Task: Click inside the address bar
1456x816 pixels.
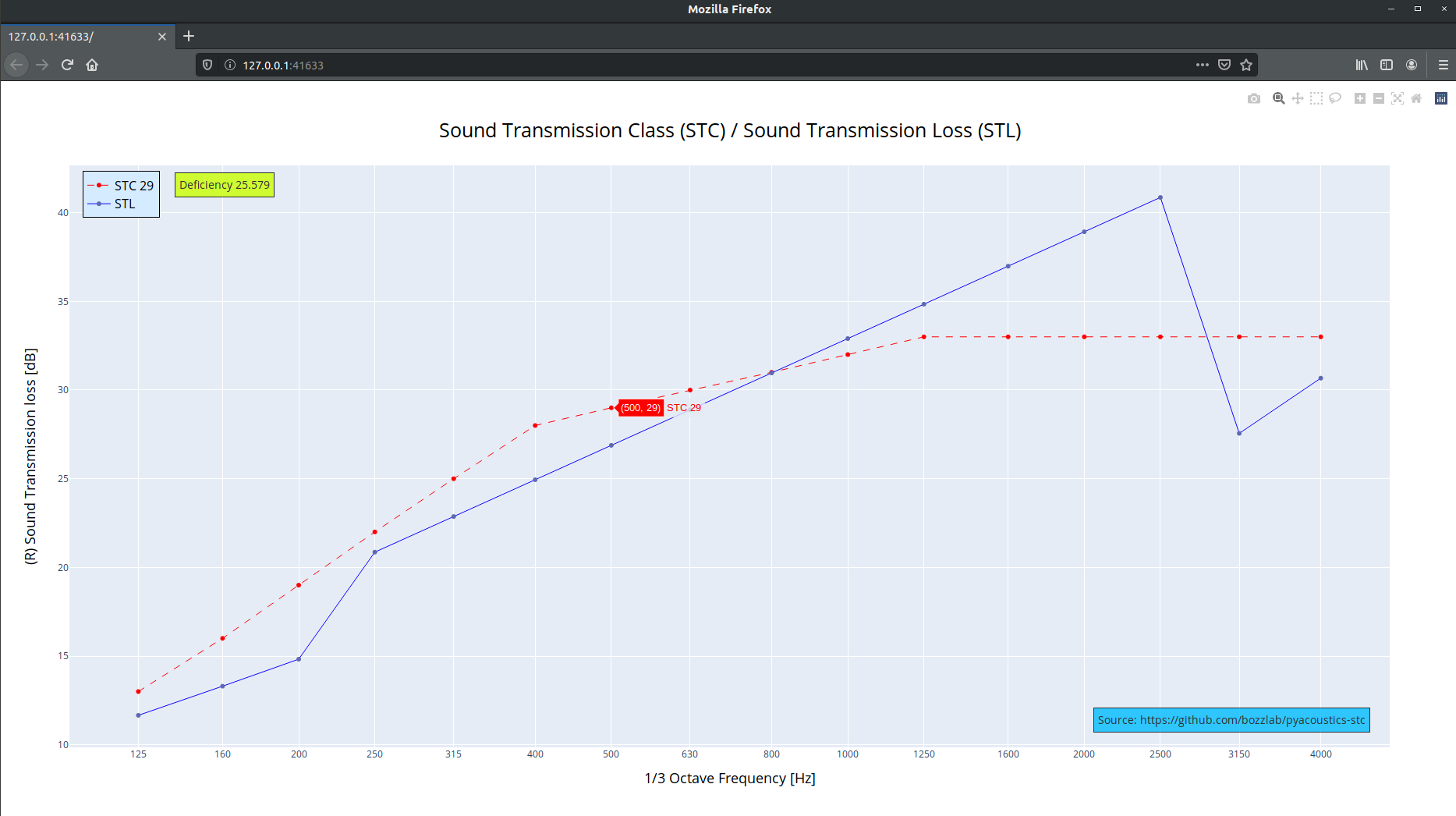Action: coord(546,65)
